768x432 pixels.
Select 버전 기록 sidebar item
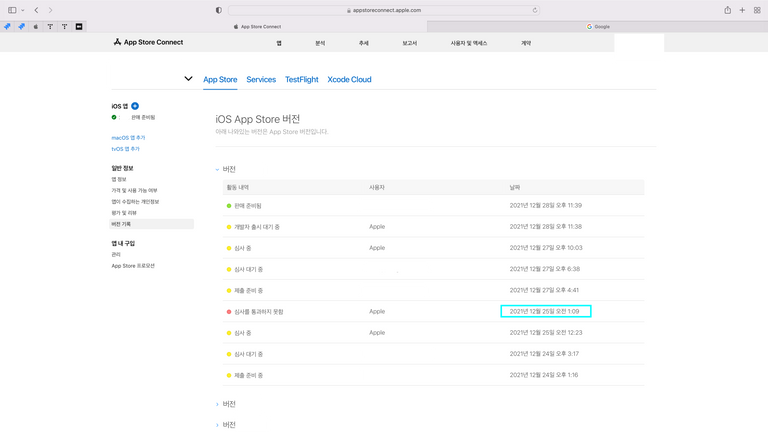(151, 224)
